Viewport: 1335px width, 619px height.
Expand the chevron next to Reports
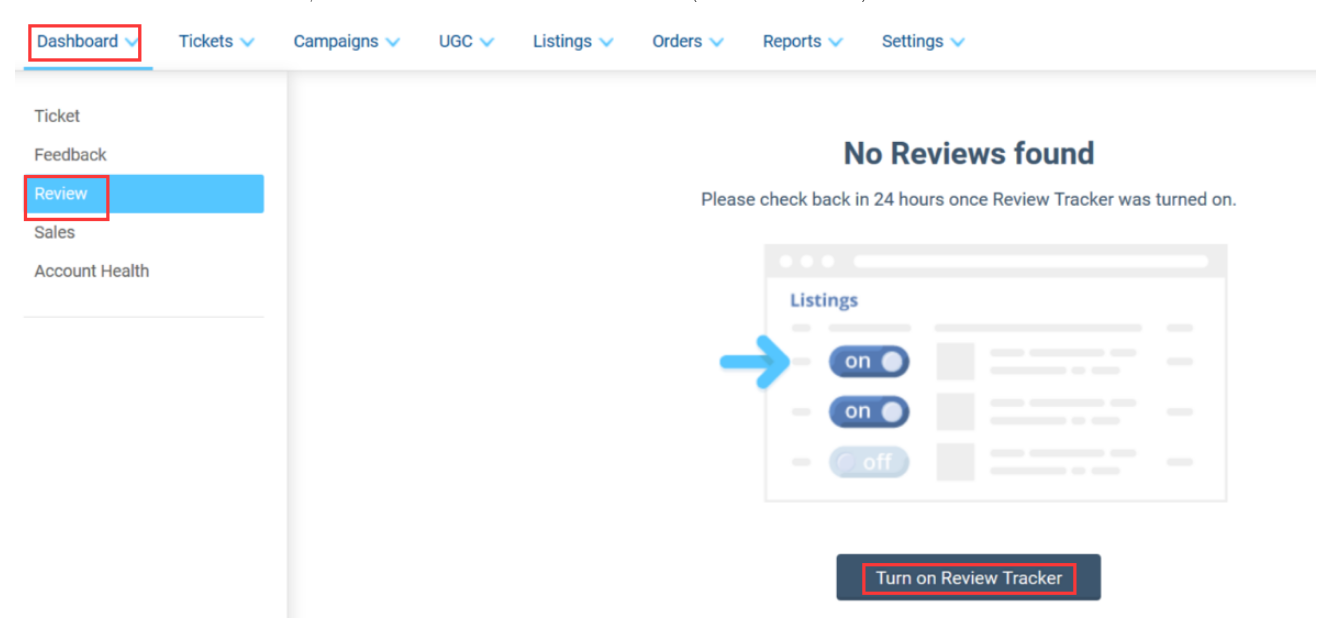pyautogui.click(x=835, y=43)
